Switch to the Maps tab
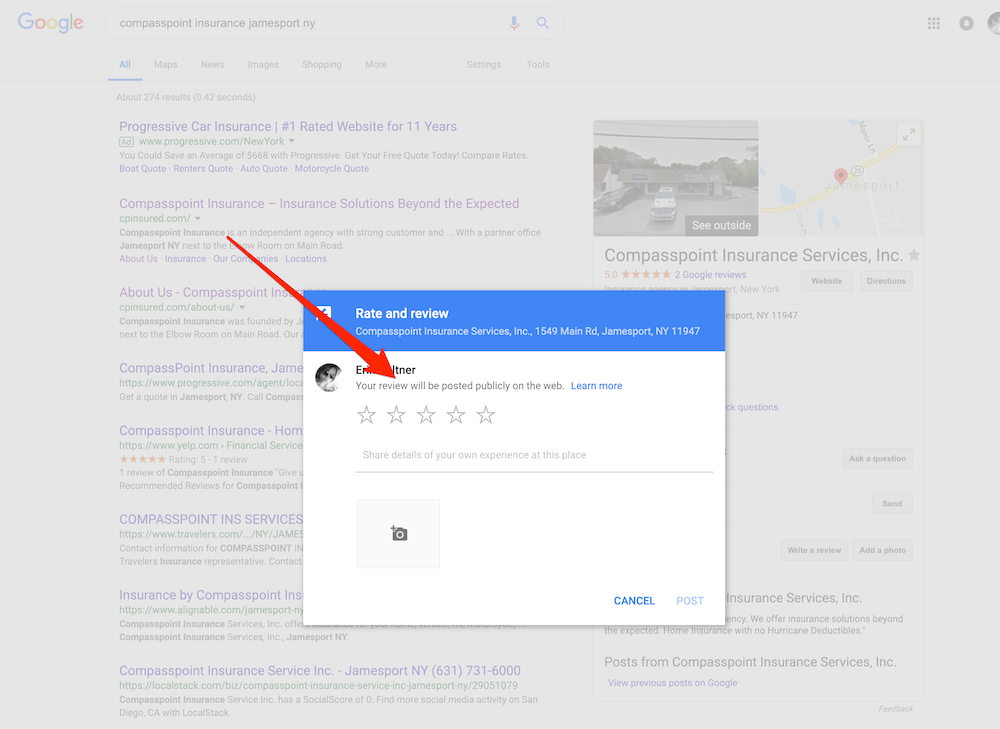1000x729 pixels. 165,64
